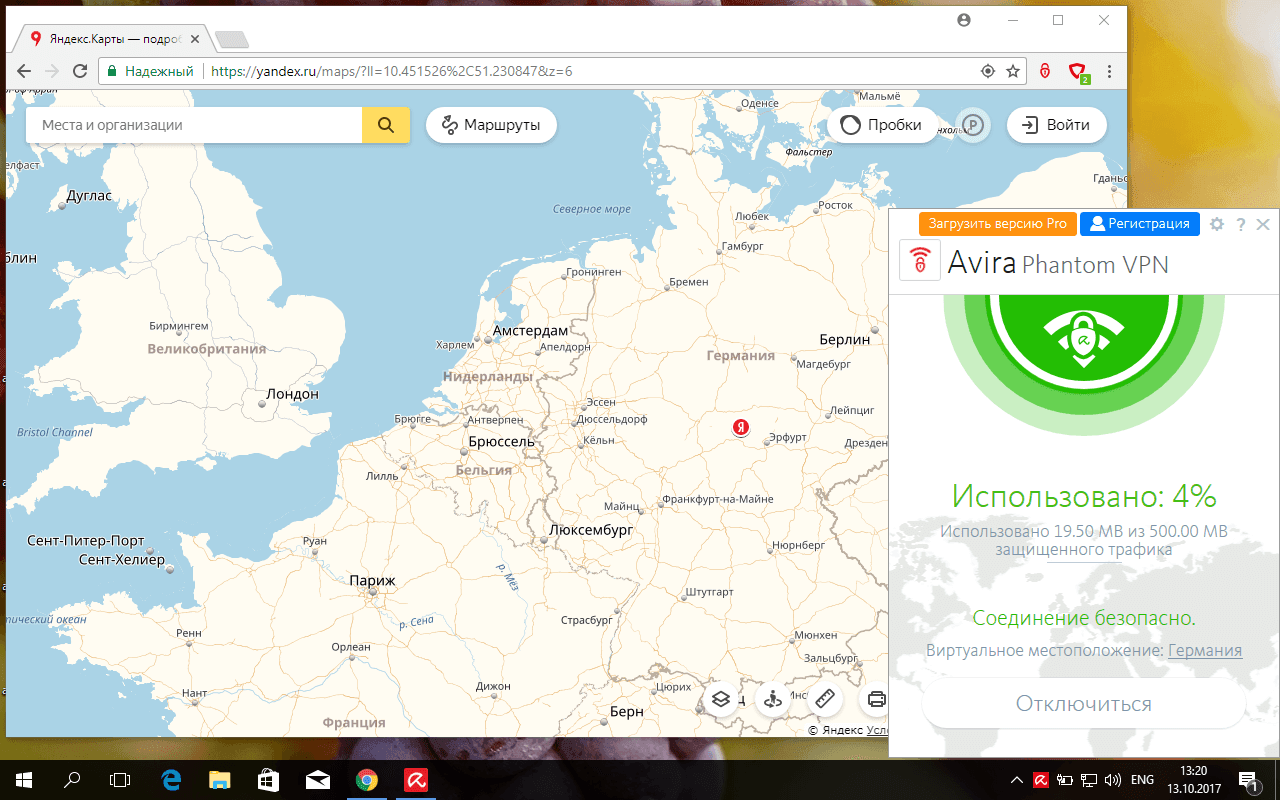
Task: Click the Отключиться disconnect button
Action: click(x=1084, y=704)
